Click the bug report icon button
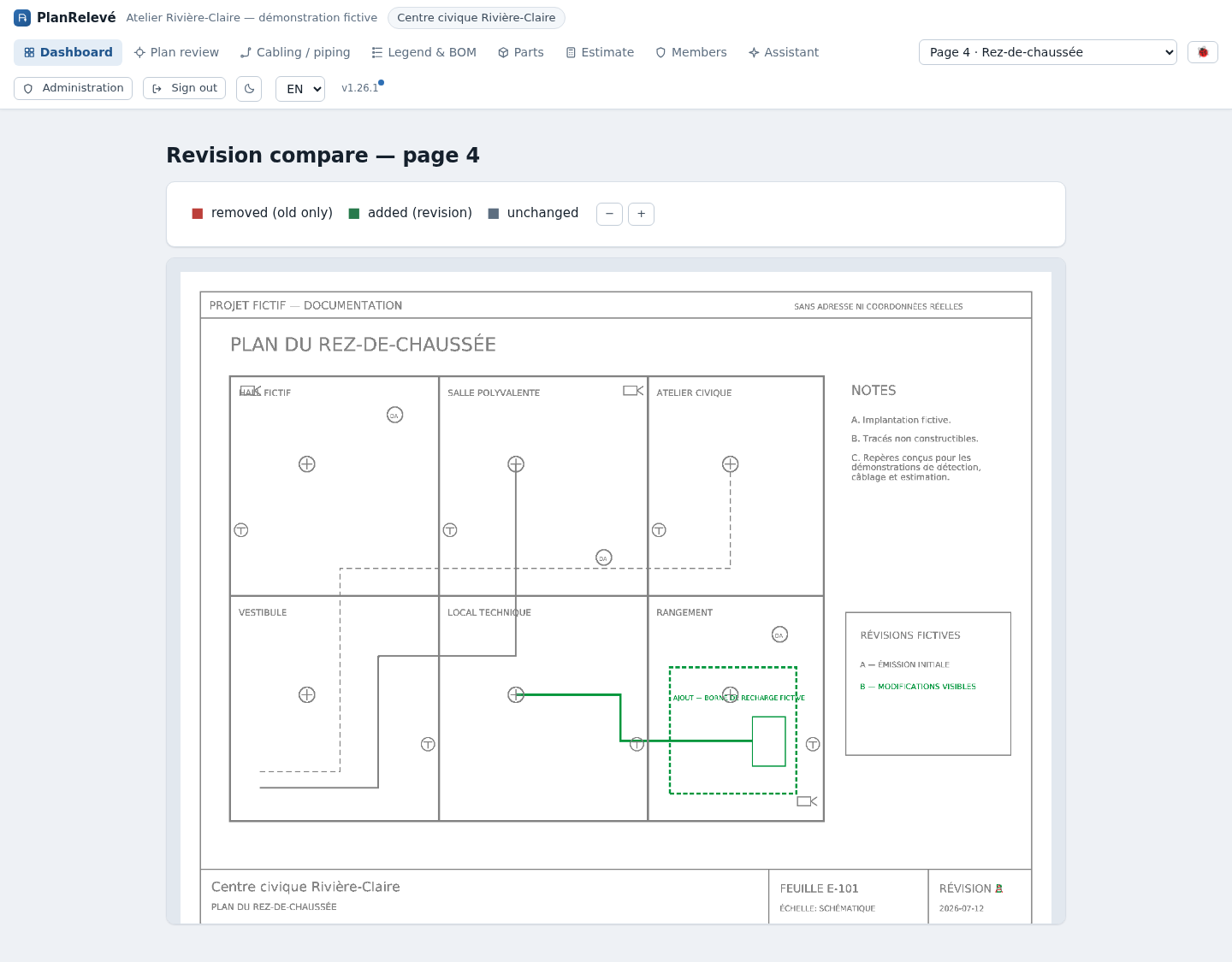1232x962 pixels. tap(1202, 52)
